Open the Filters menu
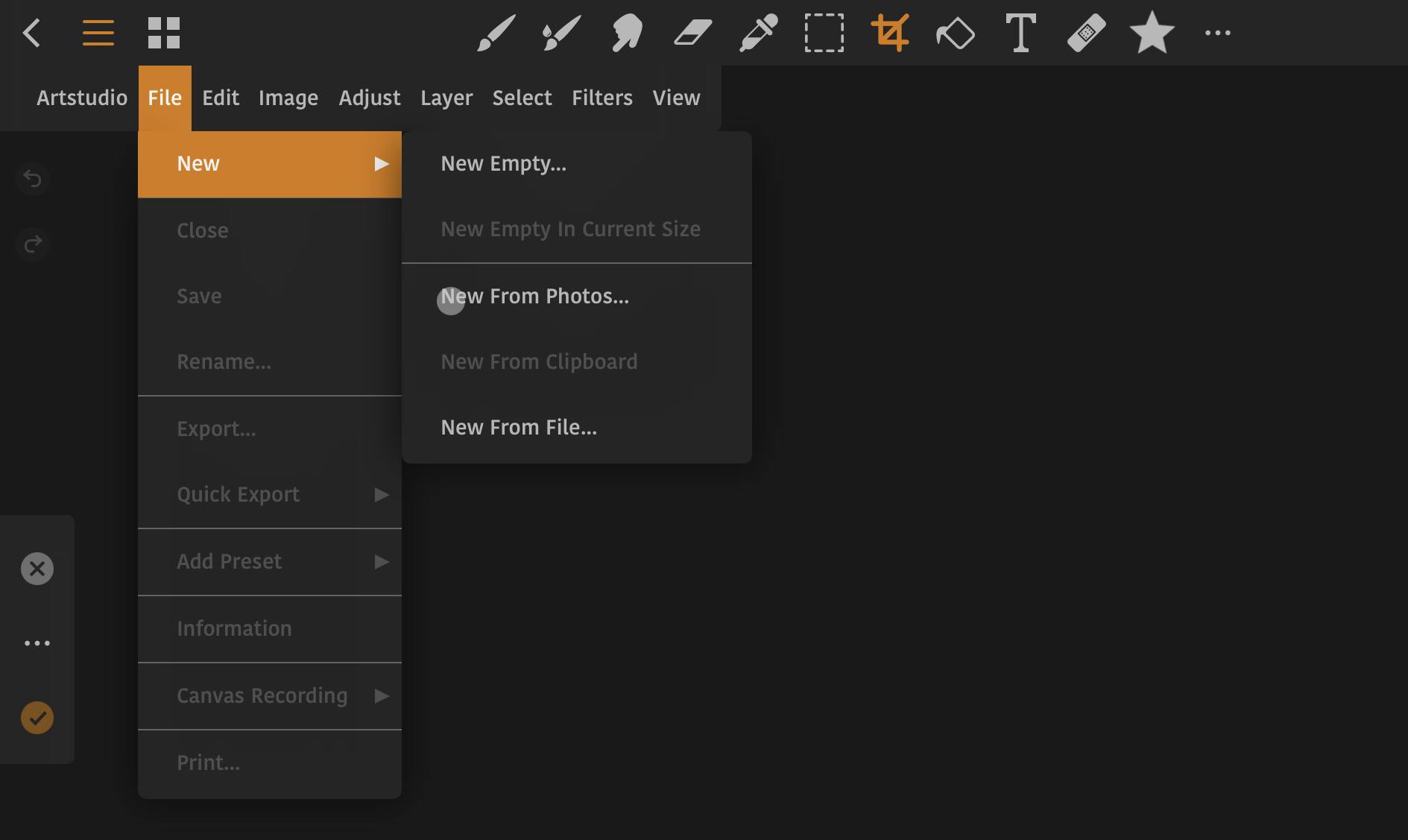Viewport: 1408px width, 840px height. [602, 98]
